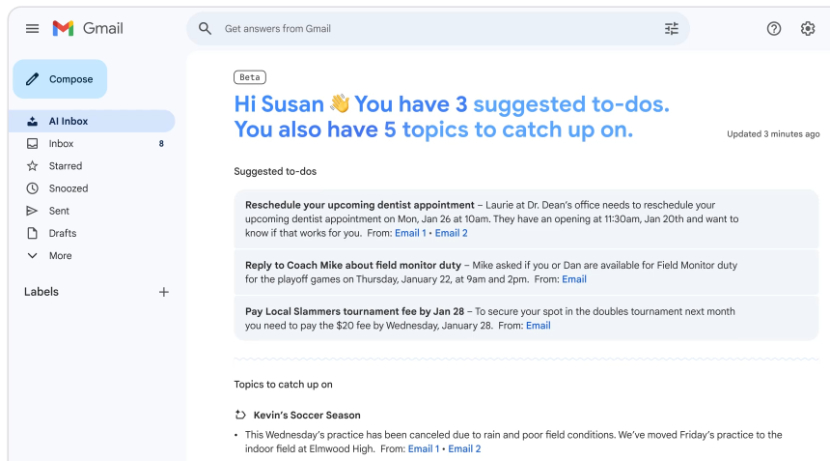This screenshot has height=461, width=830.
Task: Open the main menu hamburger icon
Action: pyautogui.click(x=32, y=29)
